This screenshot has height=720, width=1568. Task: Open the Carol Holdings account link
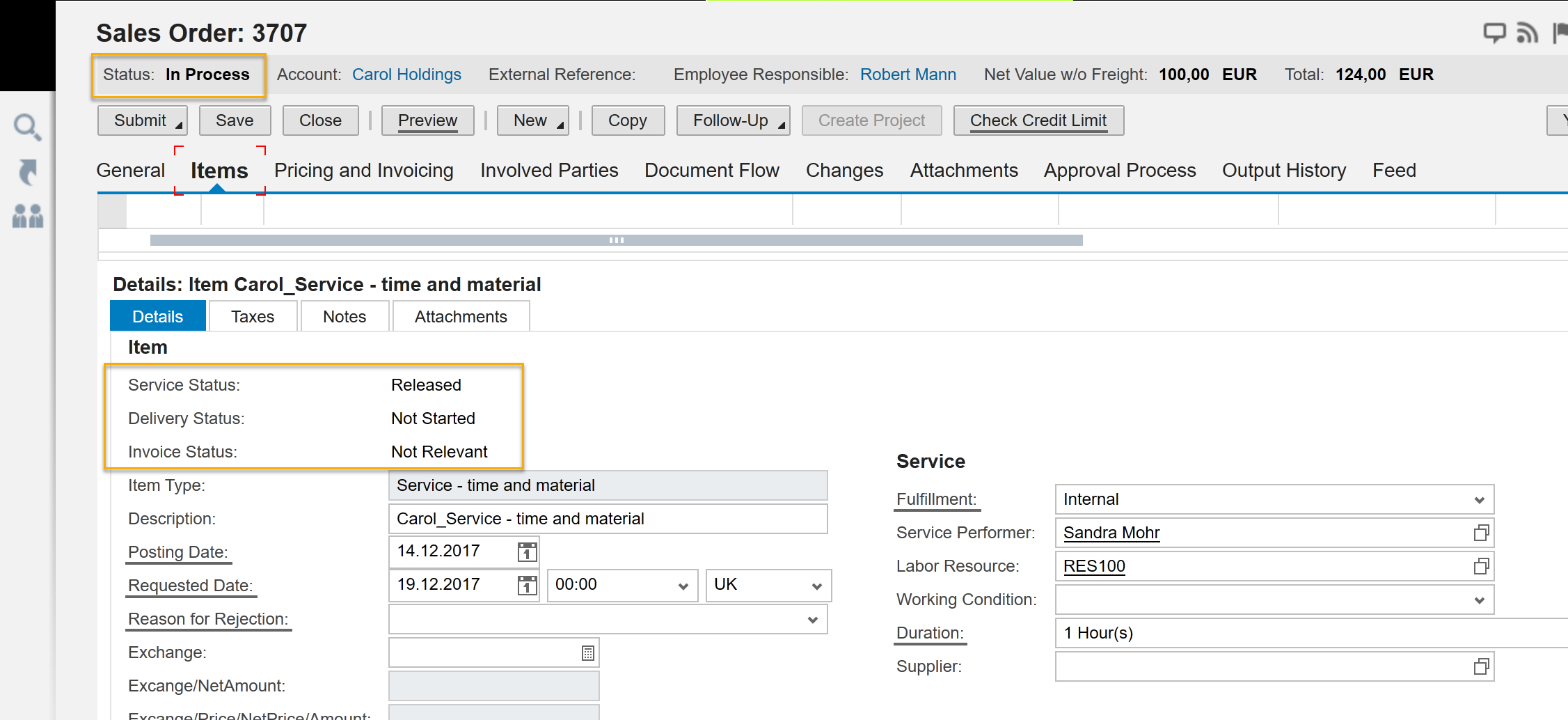pyautogui.click(x=406, y=75)
